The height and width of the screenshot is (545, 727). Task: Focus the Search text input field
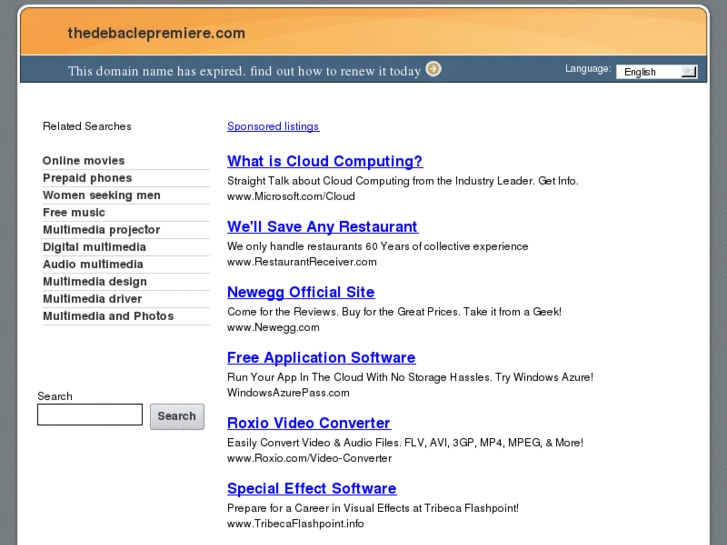pos(90,414)
